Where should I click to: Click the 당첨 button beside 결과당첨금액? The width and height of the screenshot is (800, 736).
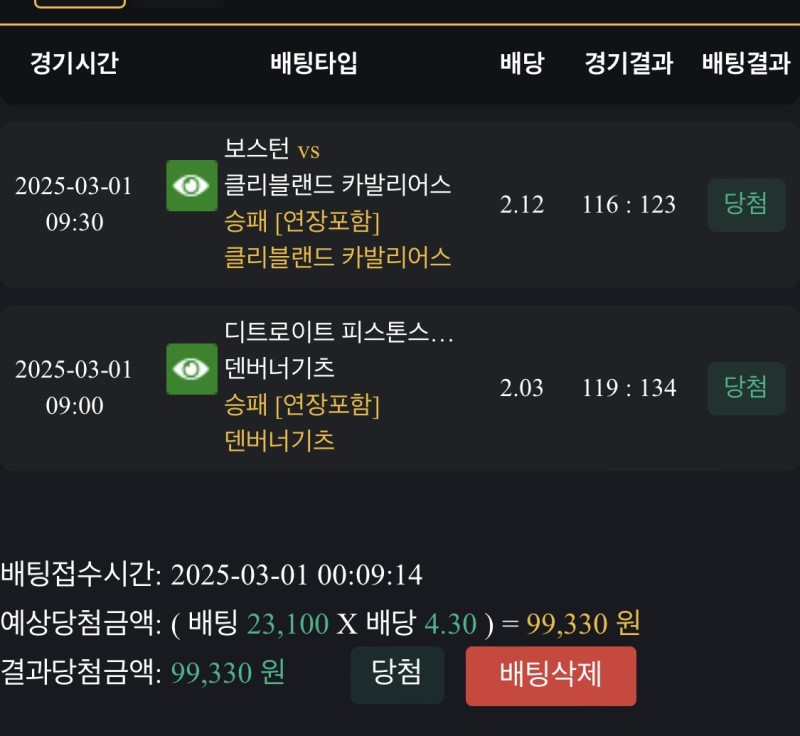tap(396, 674)
